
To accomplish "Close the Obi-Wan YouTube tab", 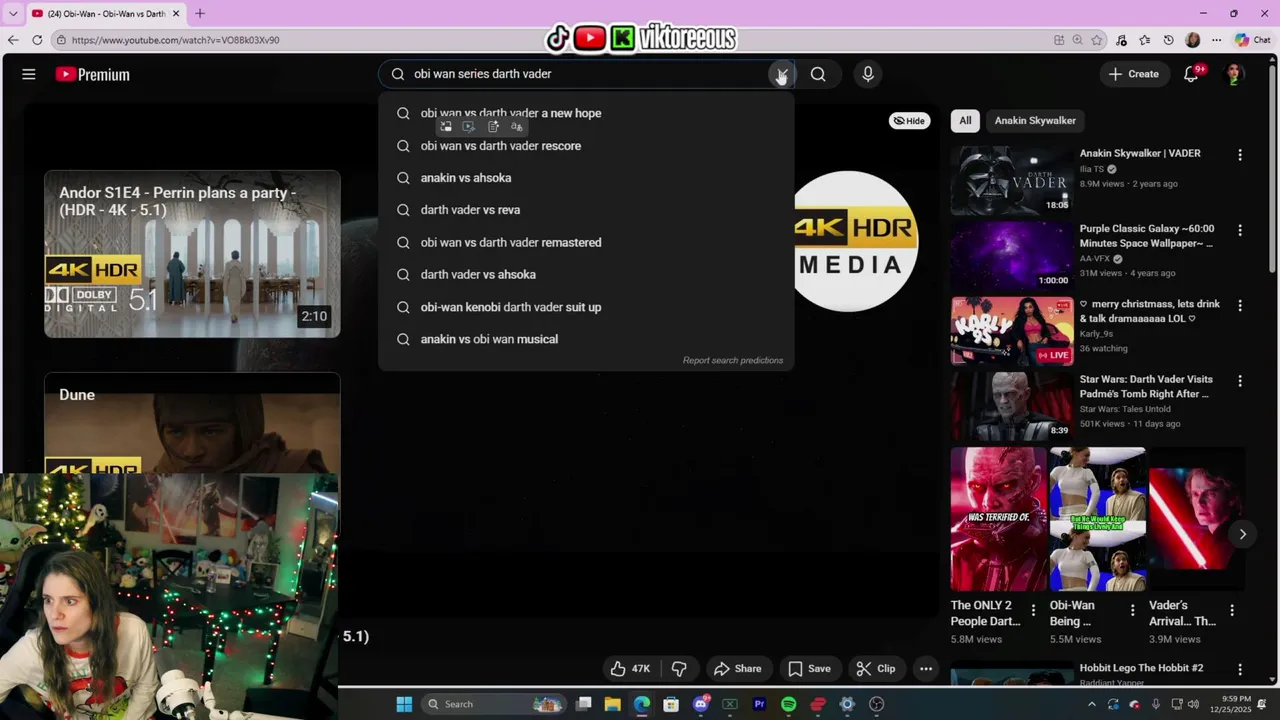I will pos(177,13).
